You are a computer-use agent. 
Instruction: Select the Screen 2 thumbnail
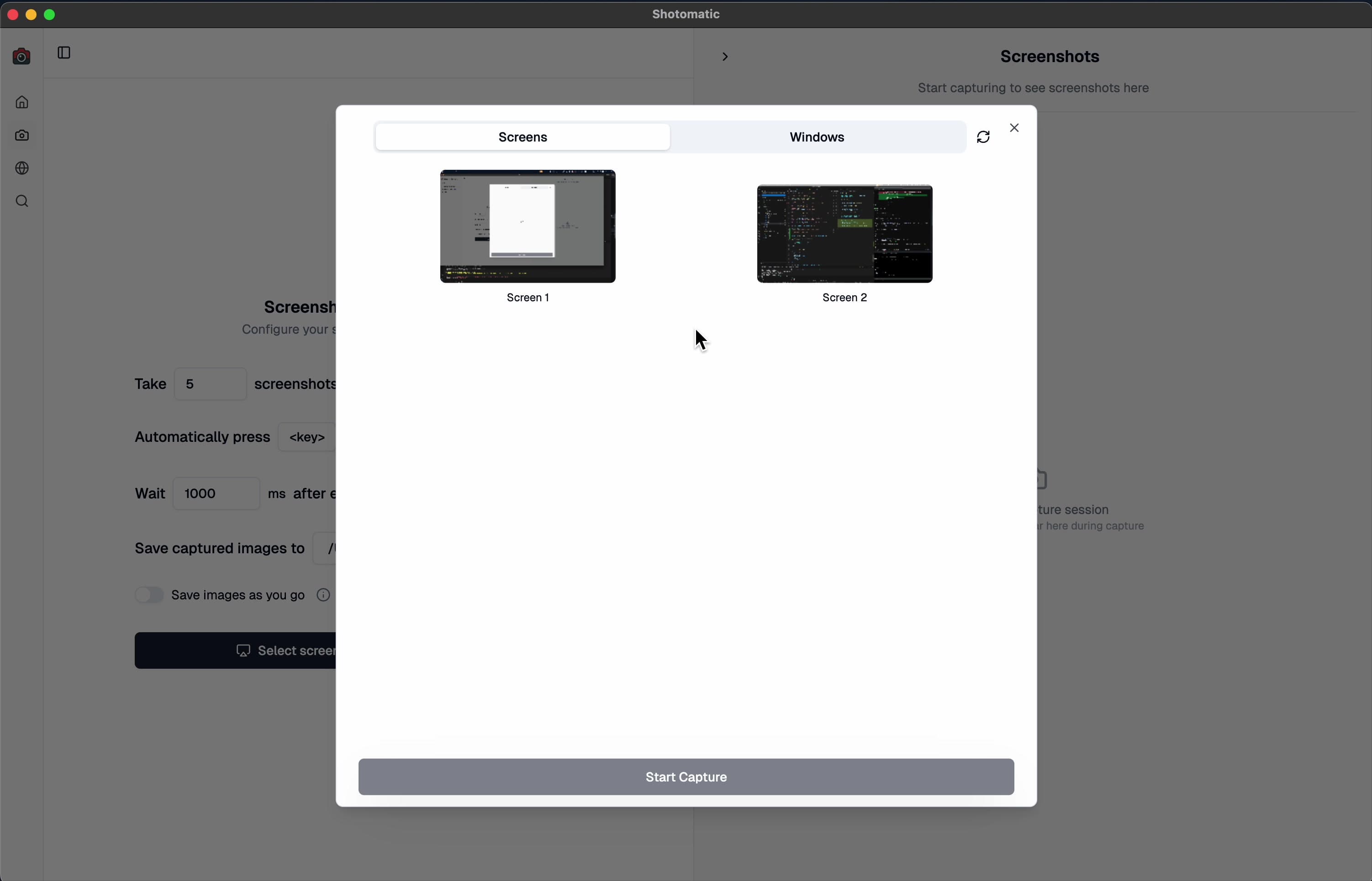coord(844,233)
